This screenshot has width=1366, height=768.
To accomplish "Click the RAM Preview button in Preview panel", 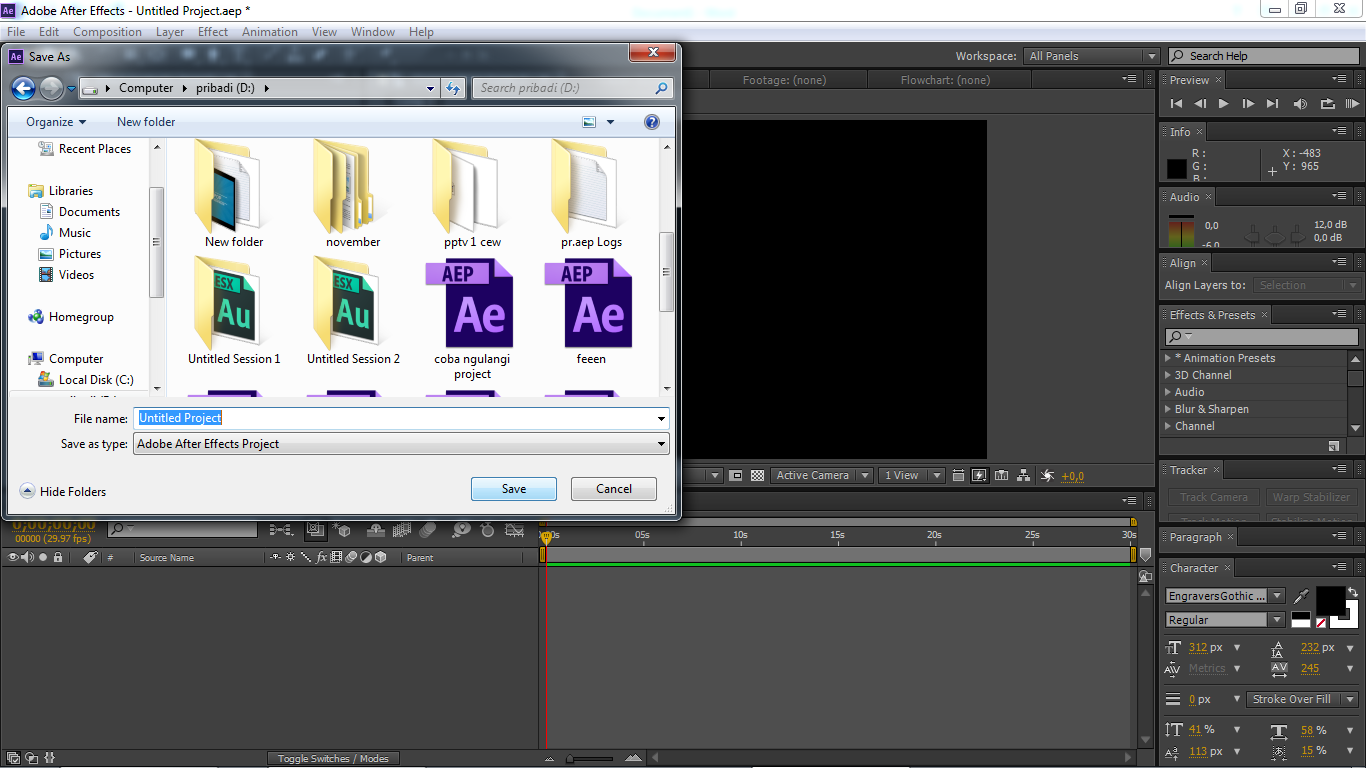I will tap(1353, 103).
